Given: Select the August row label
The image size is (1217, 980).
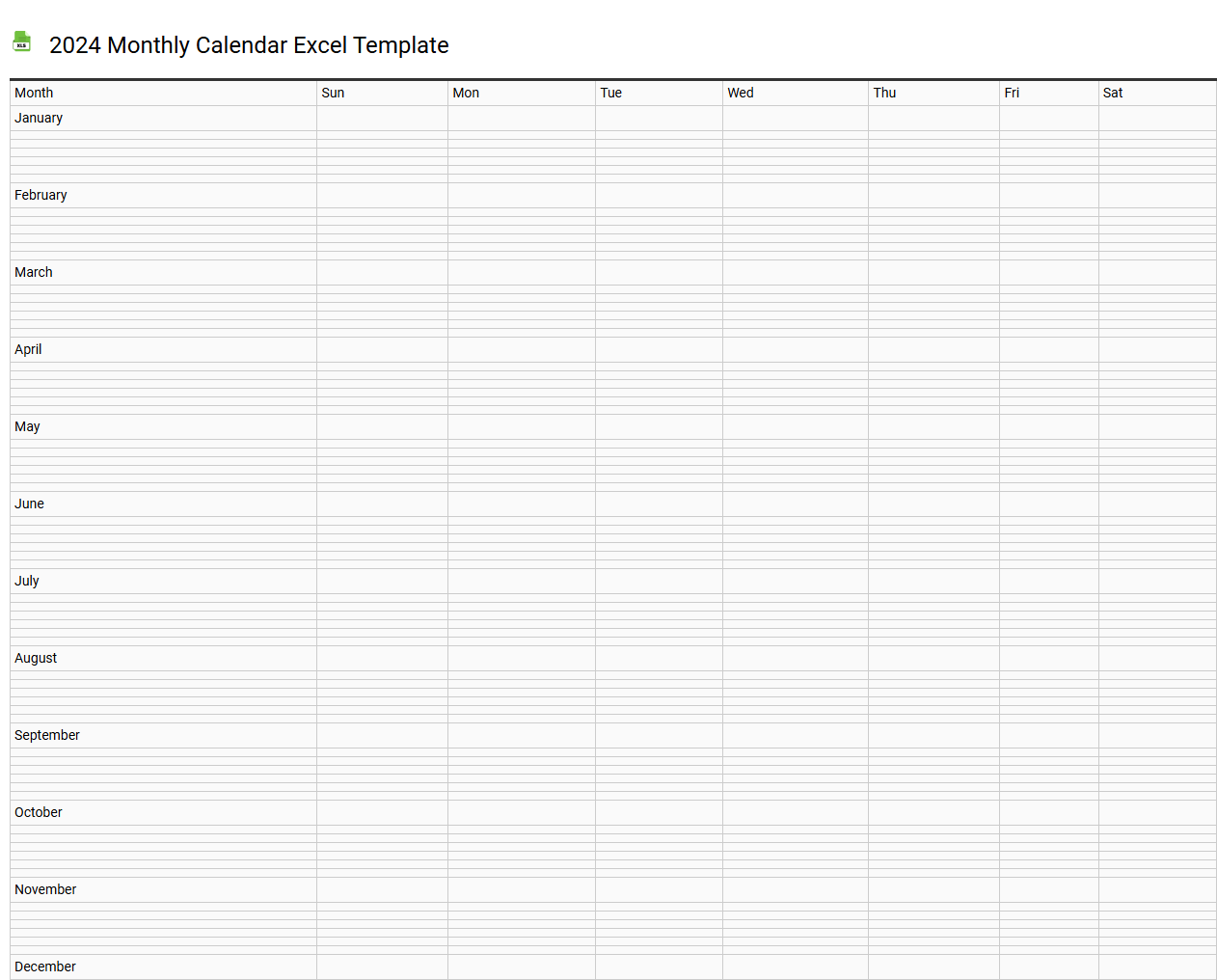Looking at the screenshot, I should 36,658.
